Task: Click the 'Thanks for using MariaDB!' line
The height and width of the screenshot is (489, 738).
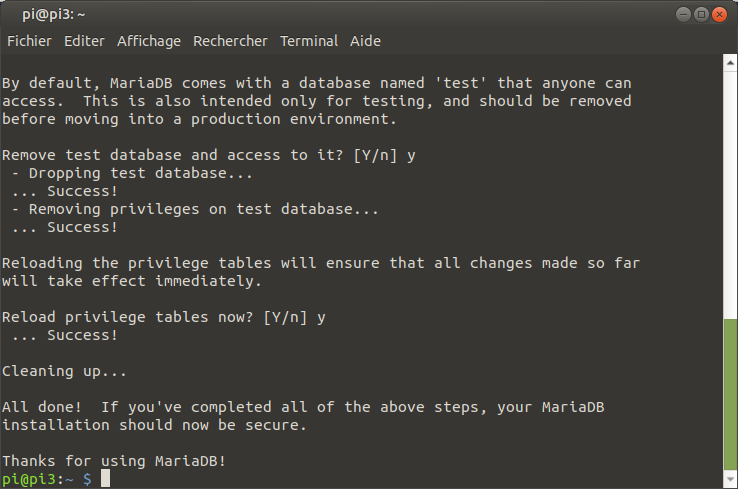Action: point(114,461)
